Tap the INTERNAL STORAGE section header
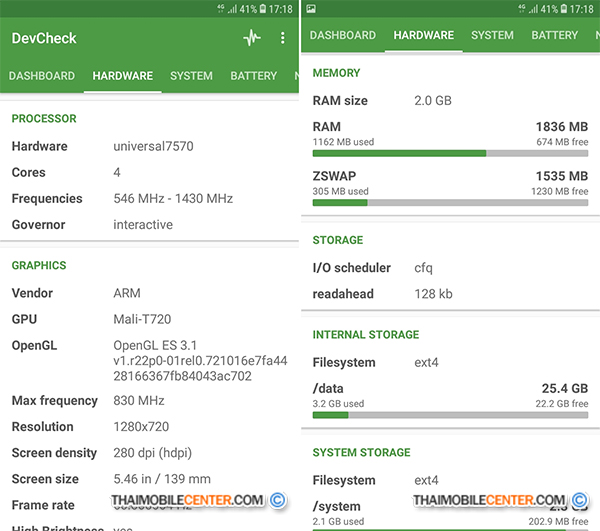600x531 pixels. pos(366,335)
